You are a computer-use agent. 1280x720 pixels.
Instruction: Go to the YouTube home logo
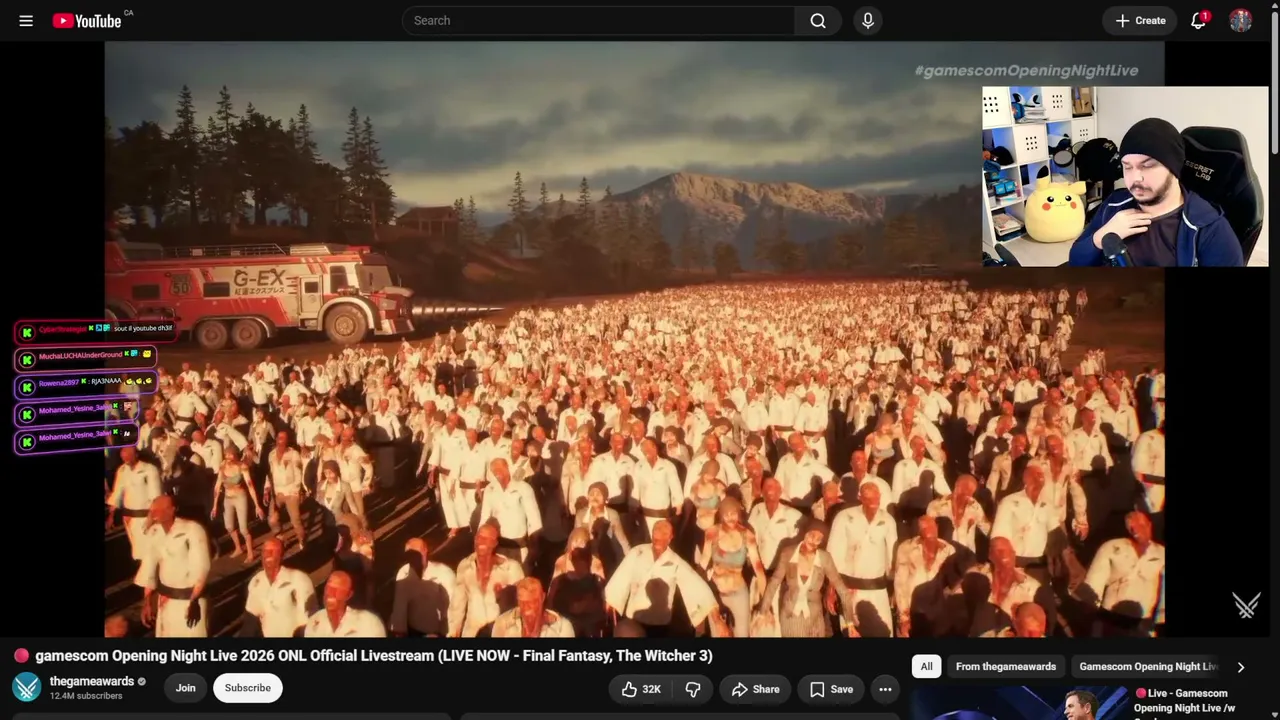87,20
